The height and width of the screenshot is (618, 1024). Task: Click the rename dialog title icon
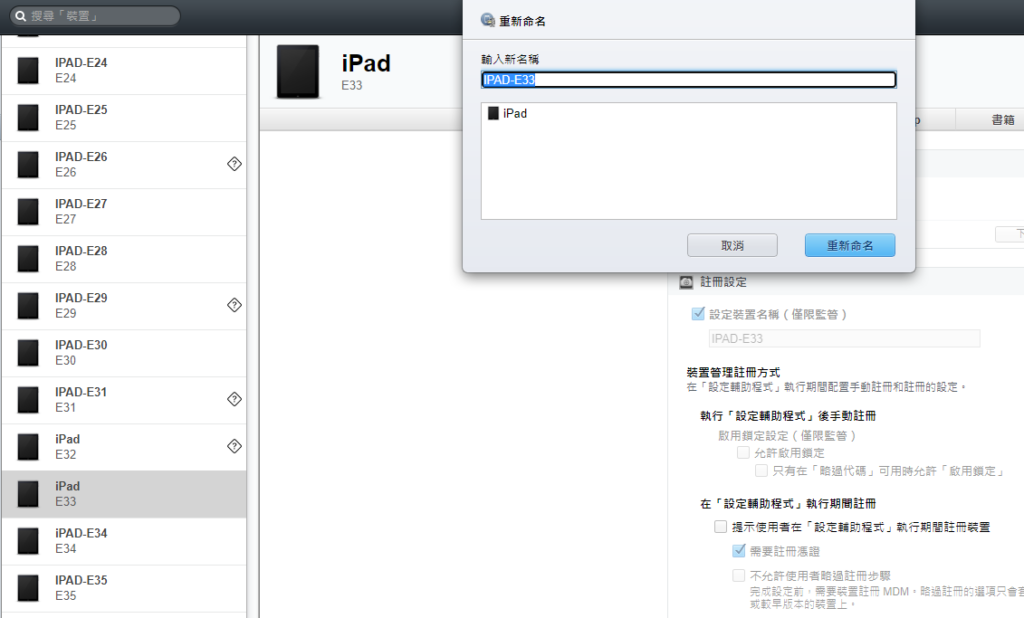(487, 20)
